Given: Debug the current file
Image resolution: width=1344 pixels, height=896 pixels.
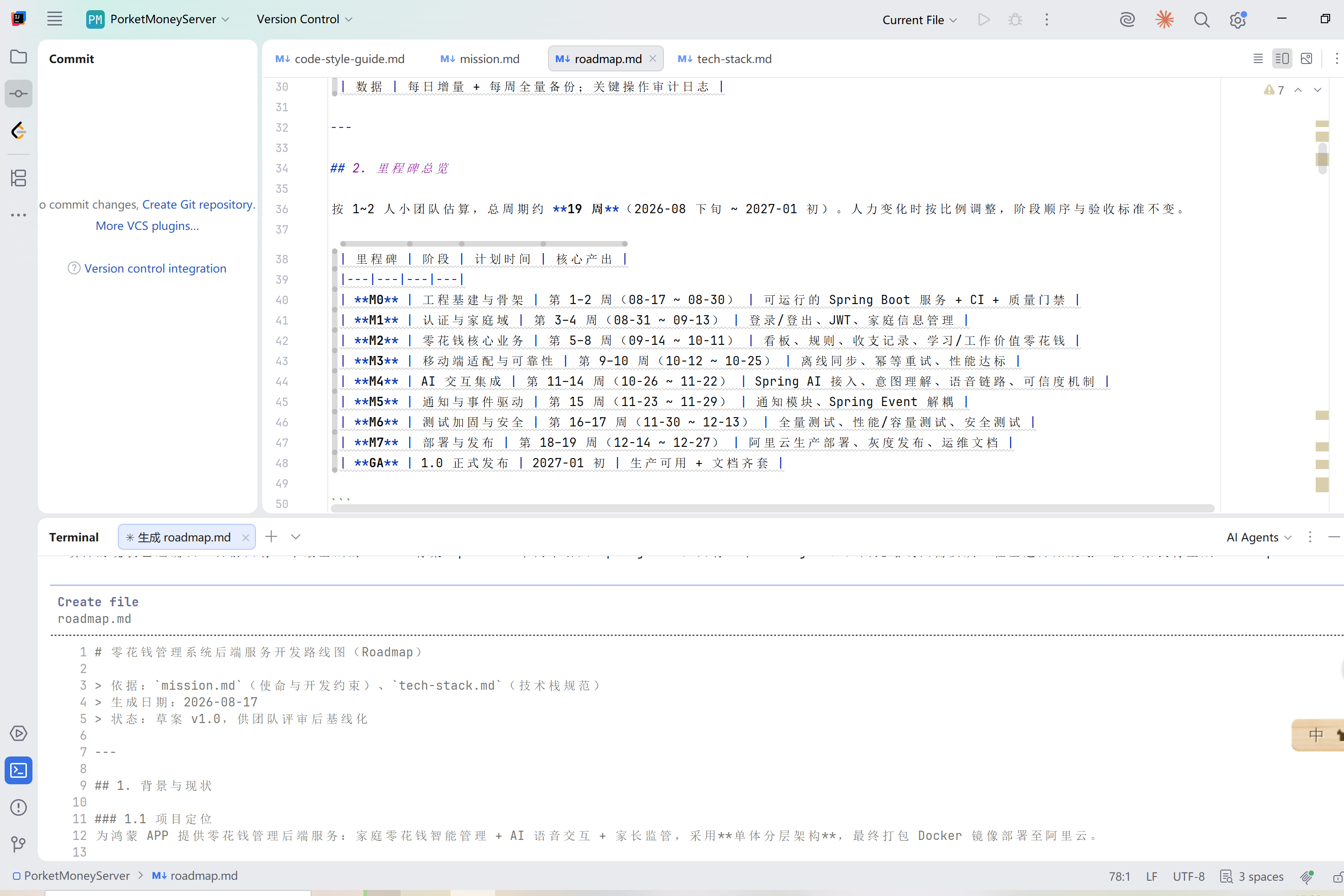Looking at the screenshot, I should 1015,19.
